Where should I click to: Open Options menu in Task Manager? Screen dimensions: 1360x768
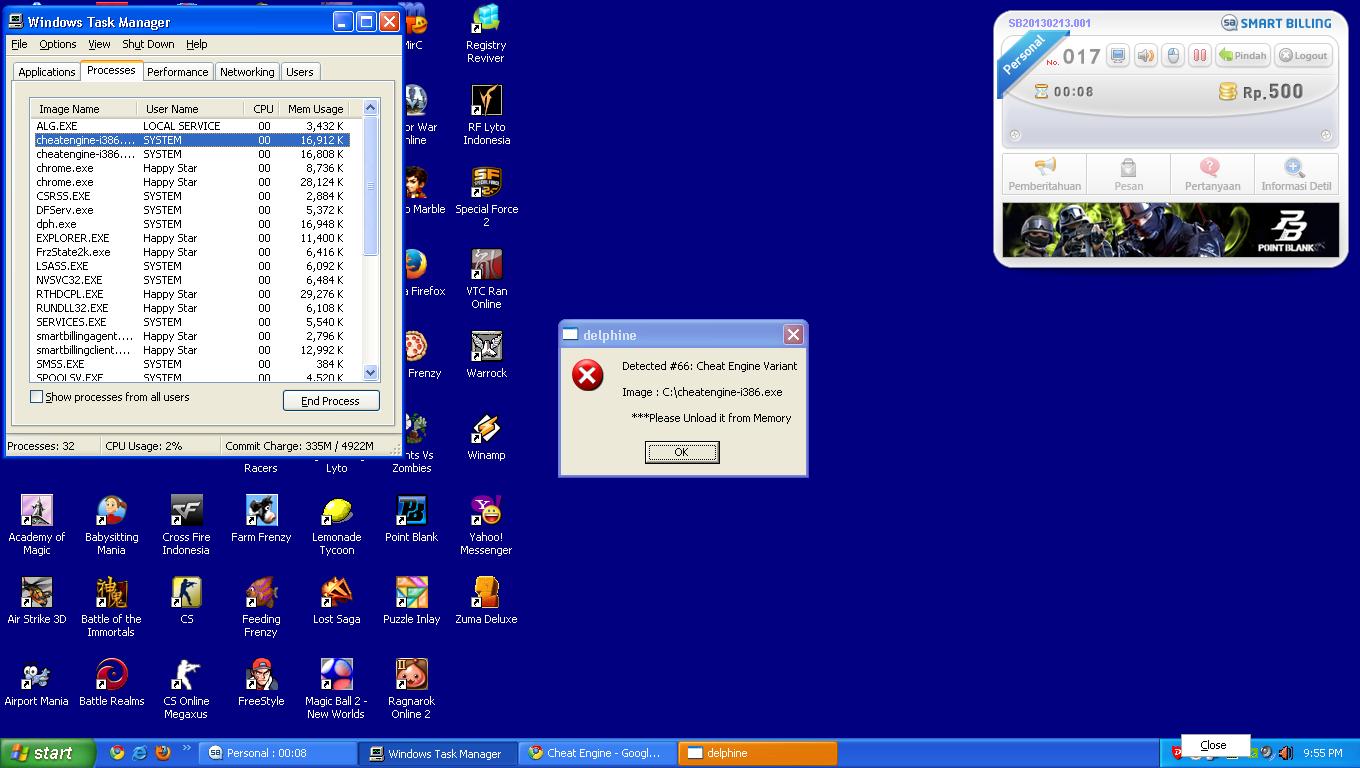[57, 44]
